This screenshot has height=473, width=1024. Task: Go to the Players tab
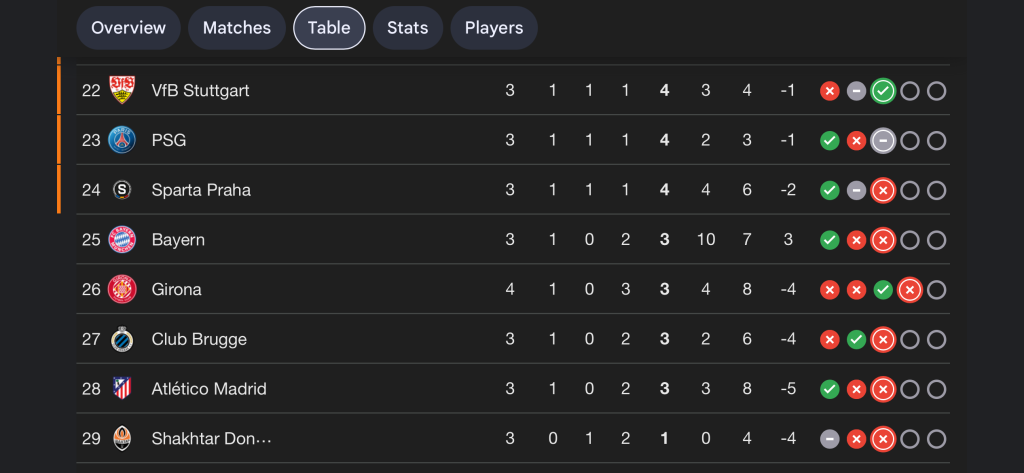pyautogui.click(x=494, y=28)
